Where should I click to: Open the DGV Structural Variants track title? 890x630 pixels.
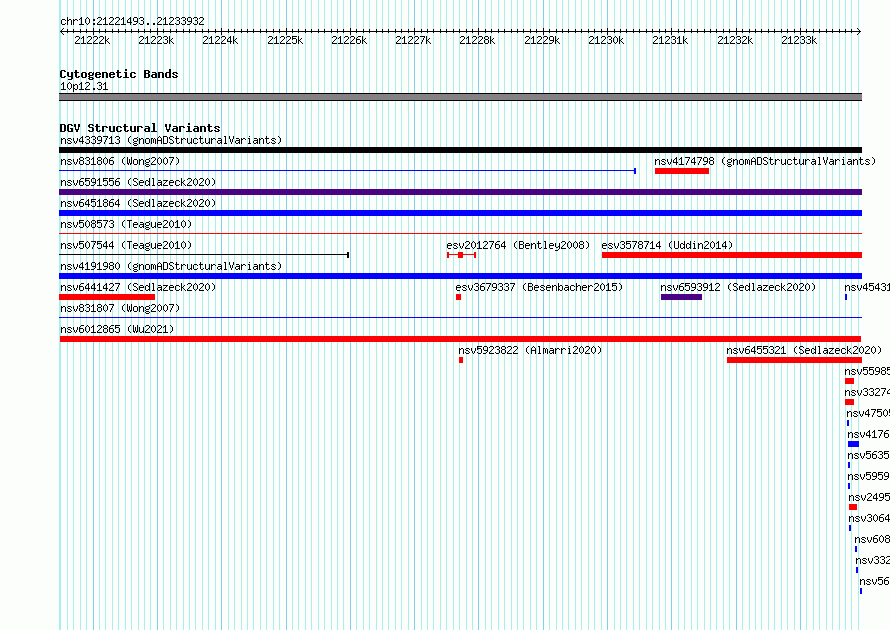(x=140, y=128)
